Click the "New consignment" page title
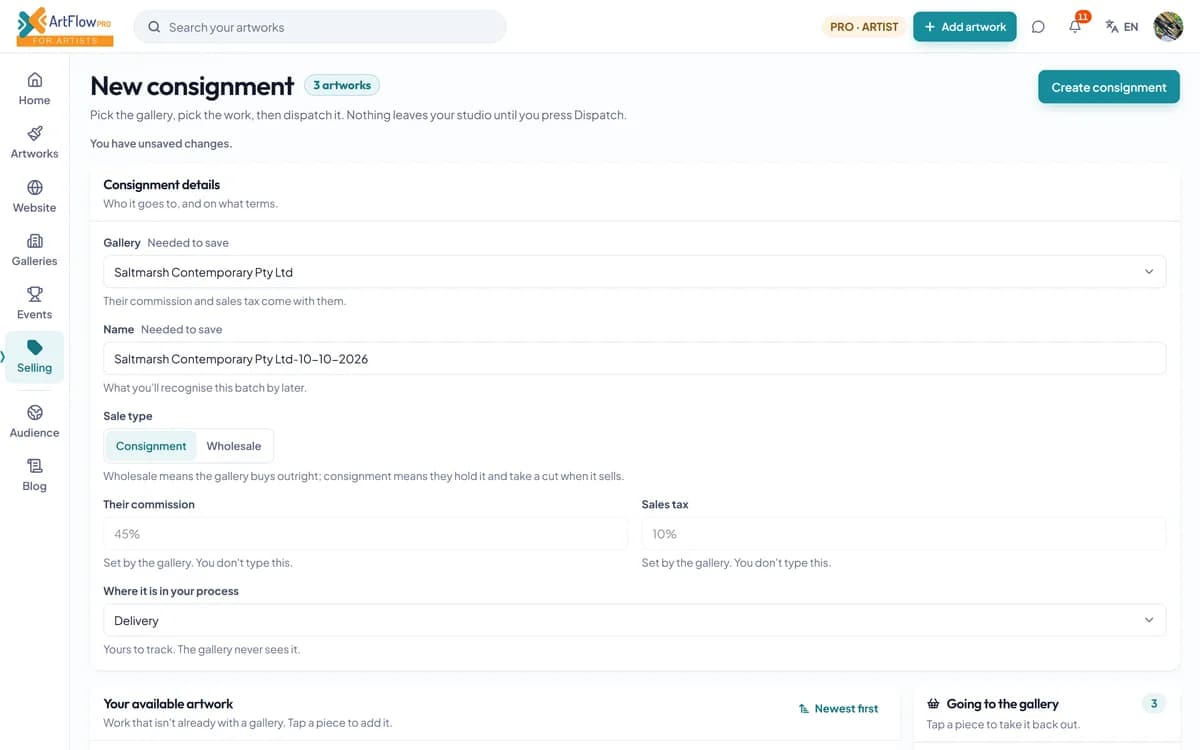The height and width of the screenshot is (750, 1200). (x=192, y=87)
